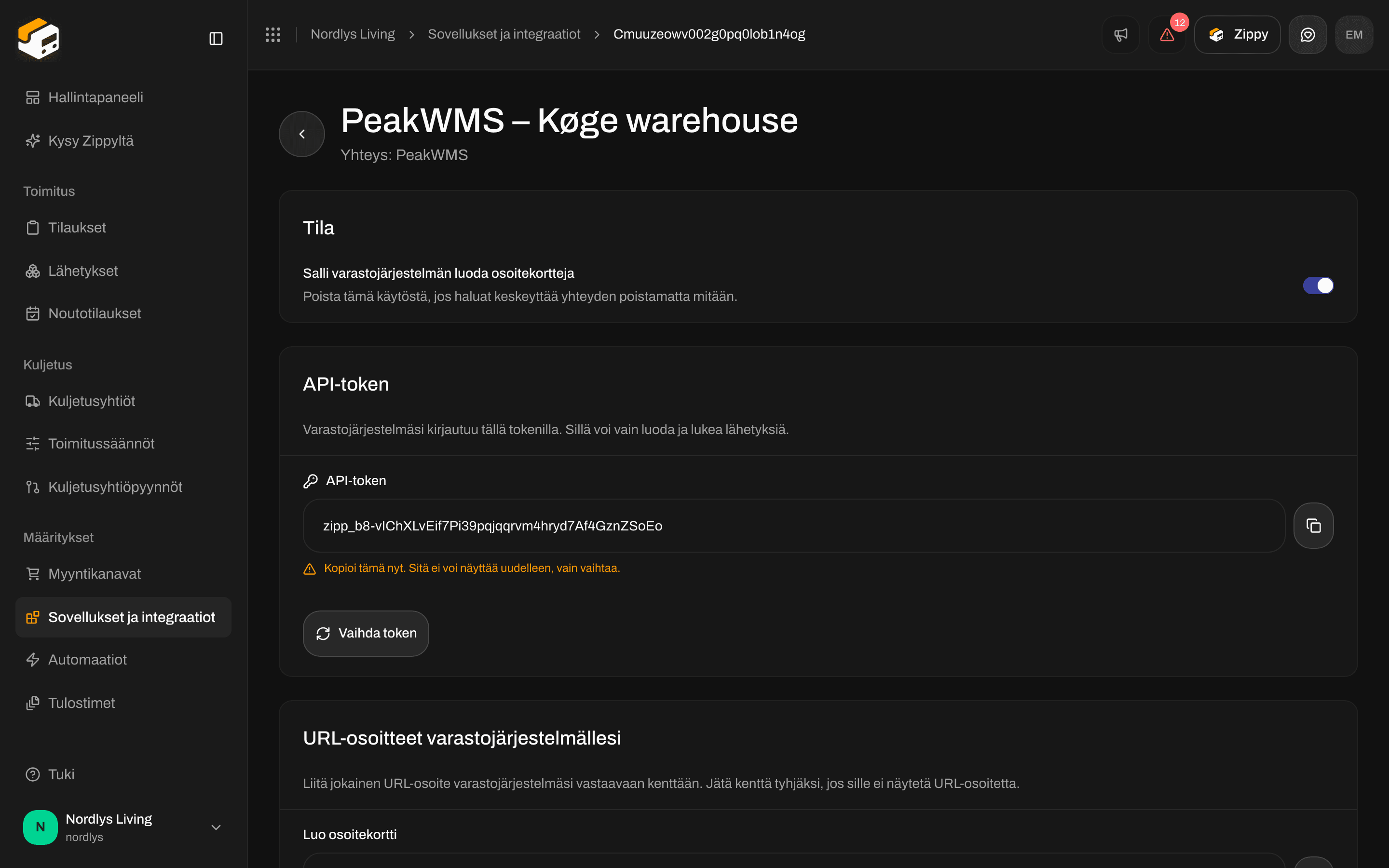Viewport: 1389px width, 868px height.
Task: Open Toimitussäännöt settings
Action: (x=123, y=443)
